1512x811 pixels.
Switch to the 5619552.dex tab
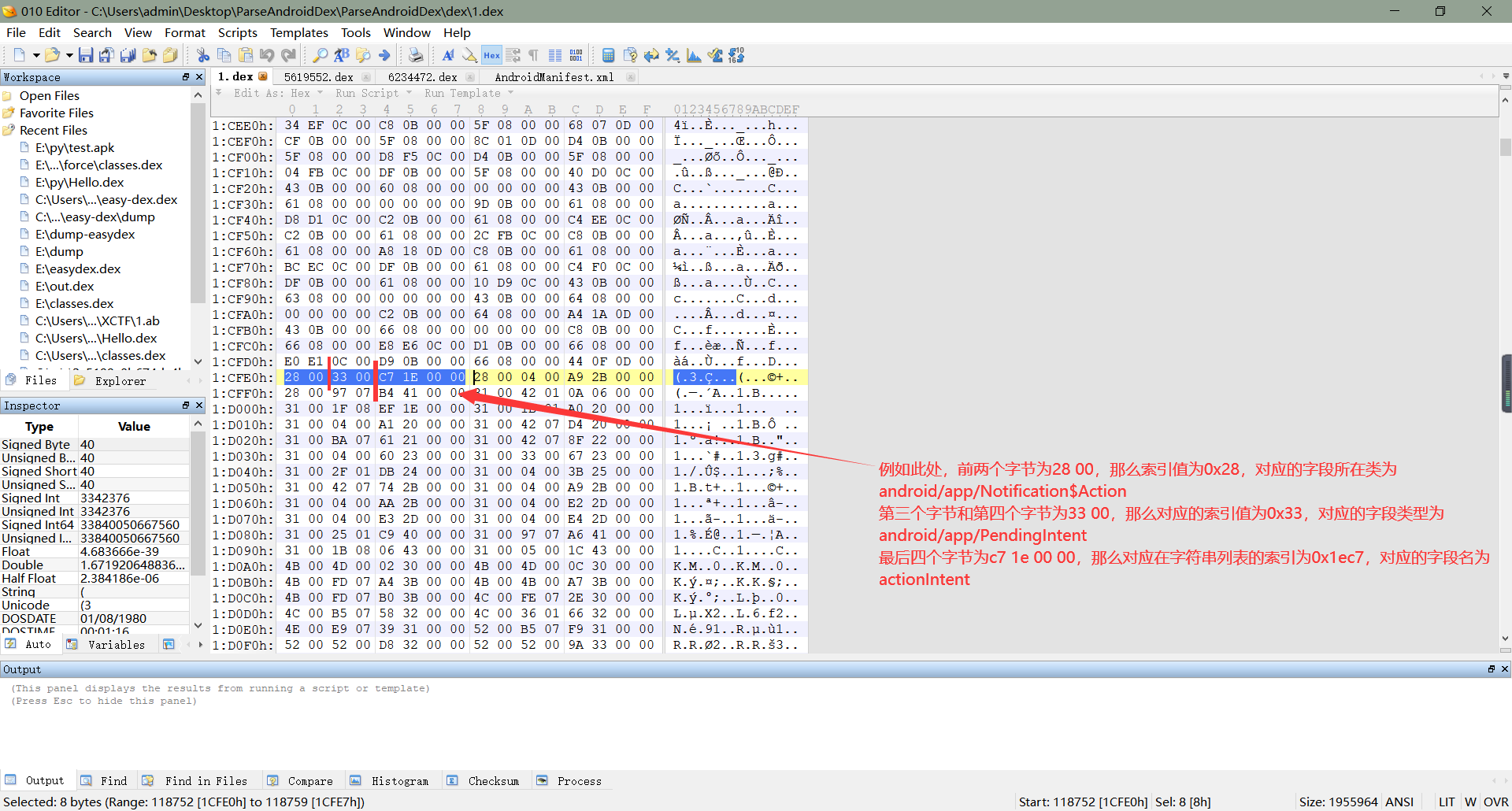pyautogui.click(x=318, y=77)
